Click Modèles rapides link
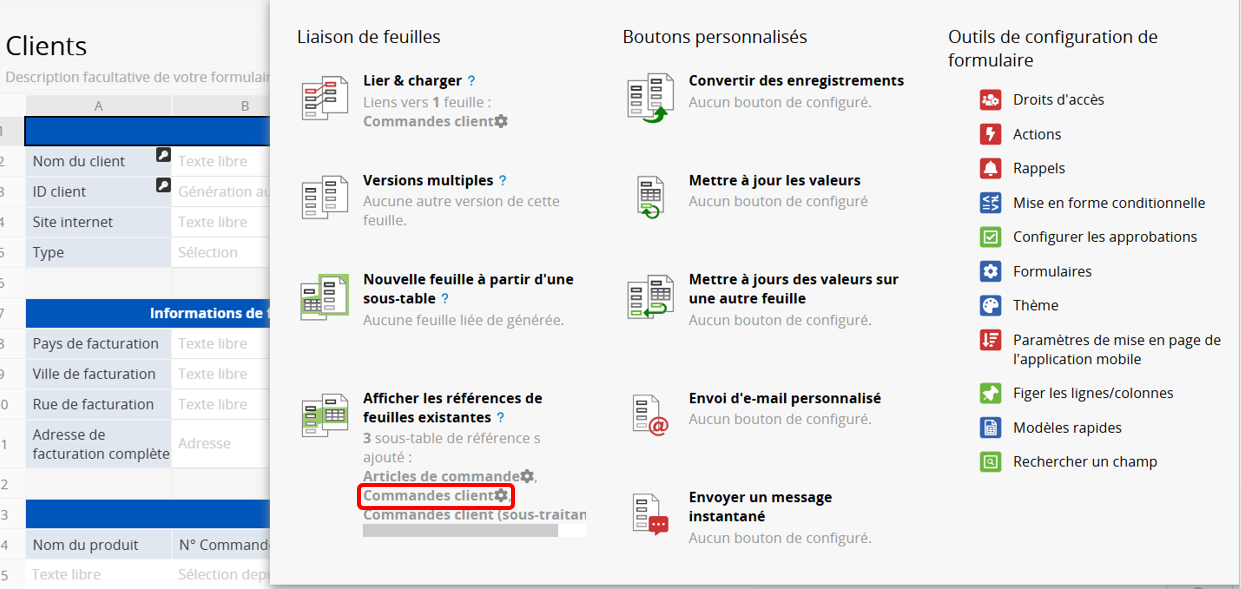The width and height of the screenshot is (1241, 589). [1067, 428]
